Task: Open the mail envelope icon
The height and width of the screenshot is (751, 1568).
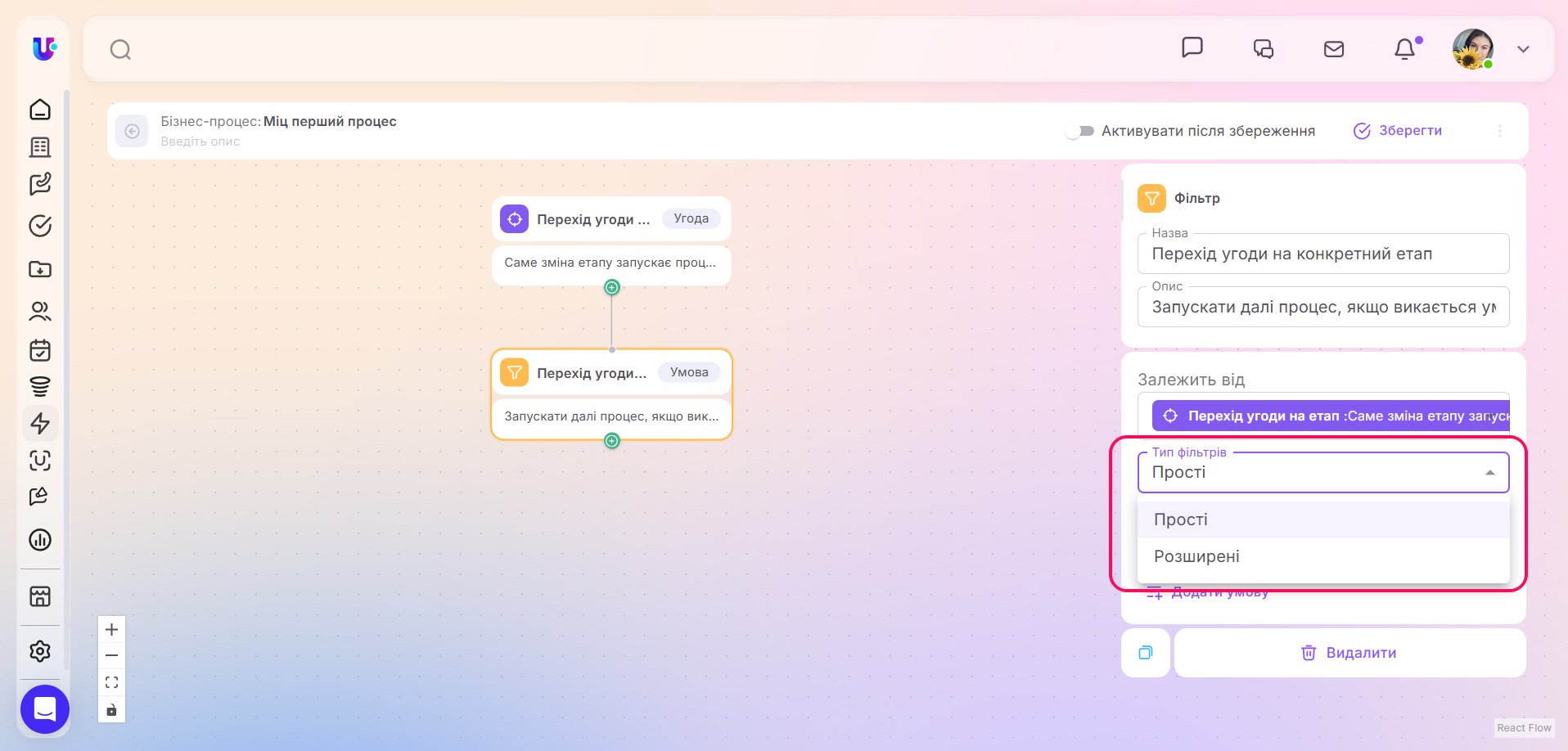Action: 1334,49
